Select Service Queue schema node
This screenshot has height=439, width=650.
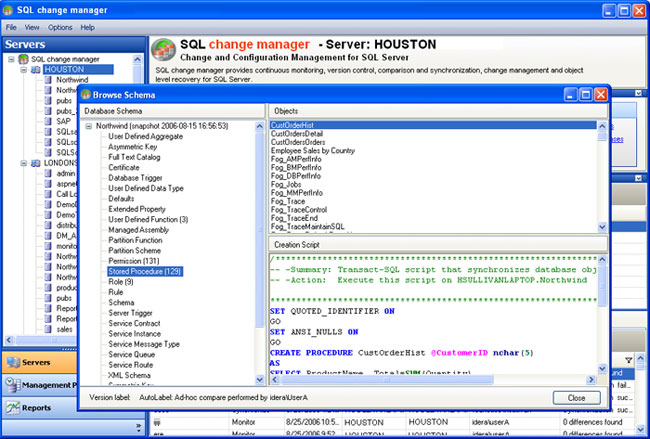(131, 354)
